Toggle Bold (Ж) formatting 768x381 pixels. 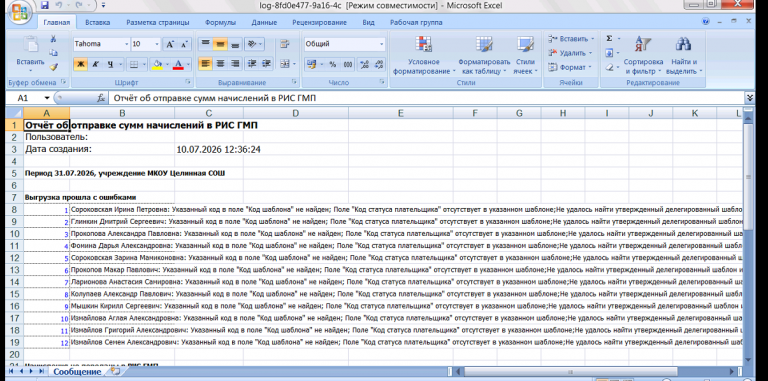point(80,64)
